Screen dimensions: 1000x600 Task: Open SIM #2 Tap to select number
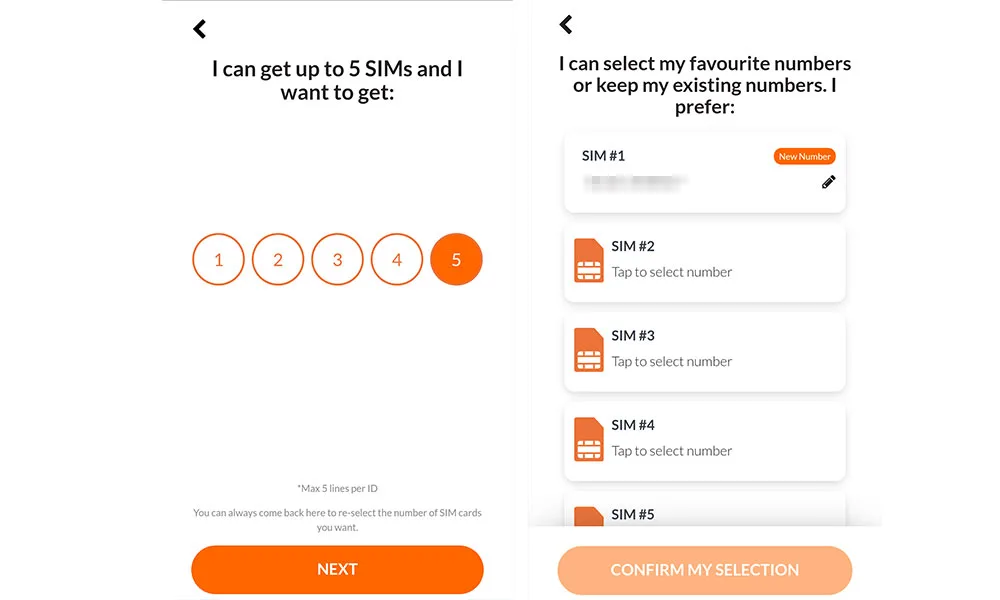point(671,272)
